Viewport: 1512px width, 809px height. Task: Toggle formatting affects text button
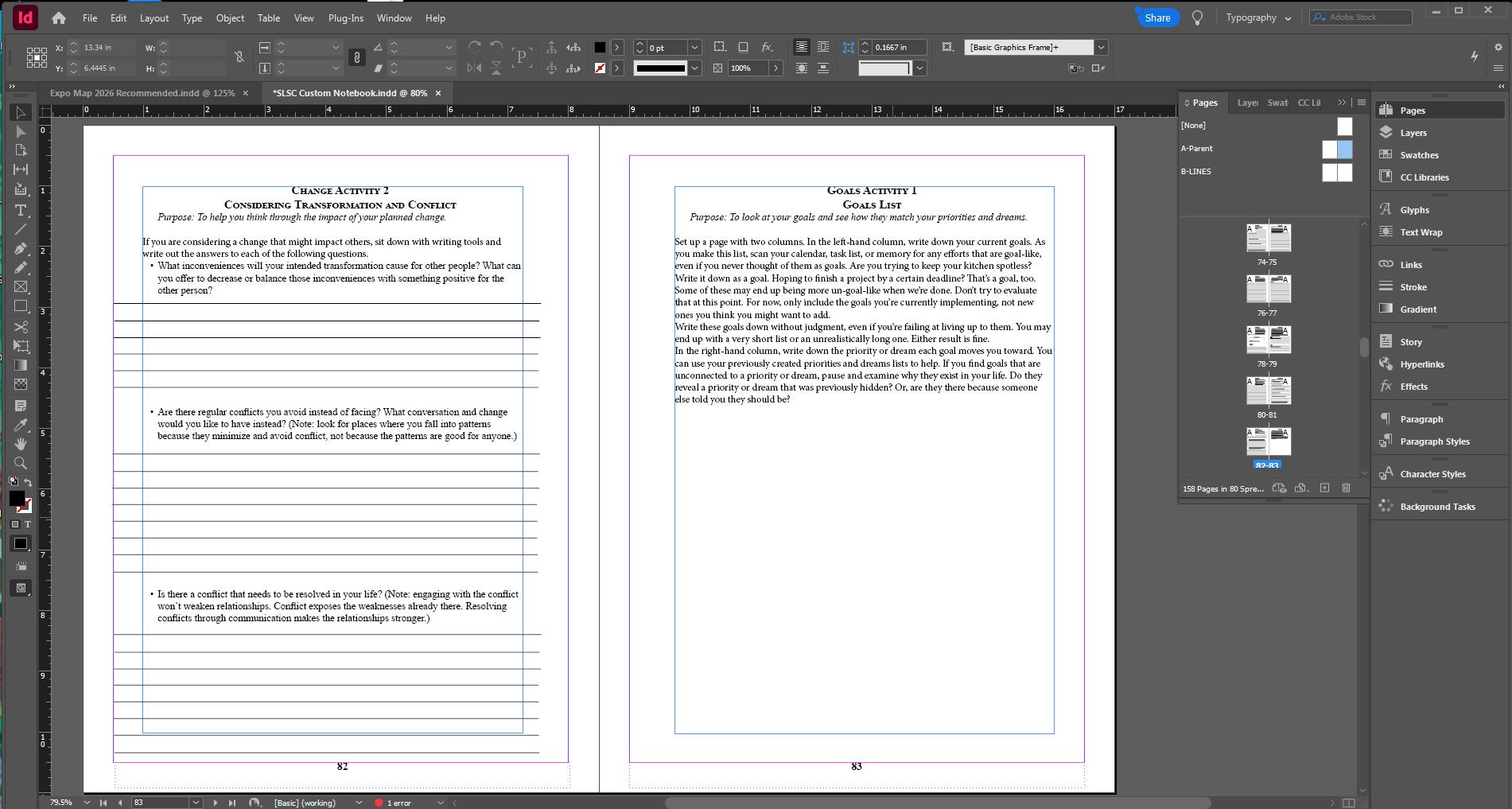click(x=28, y=524)
